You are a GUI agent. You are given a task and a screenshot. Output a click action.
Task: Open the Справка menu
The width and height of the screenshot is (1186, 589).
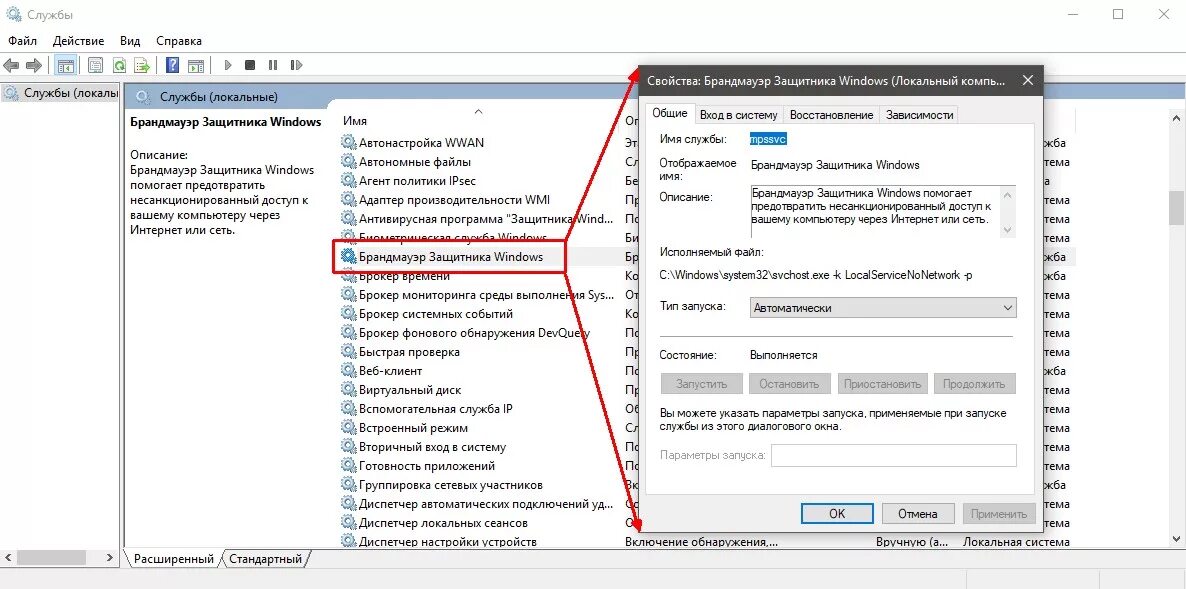[179, 41]
